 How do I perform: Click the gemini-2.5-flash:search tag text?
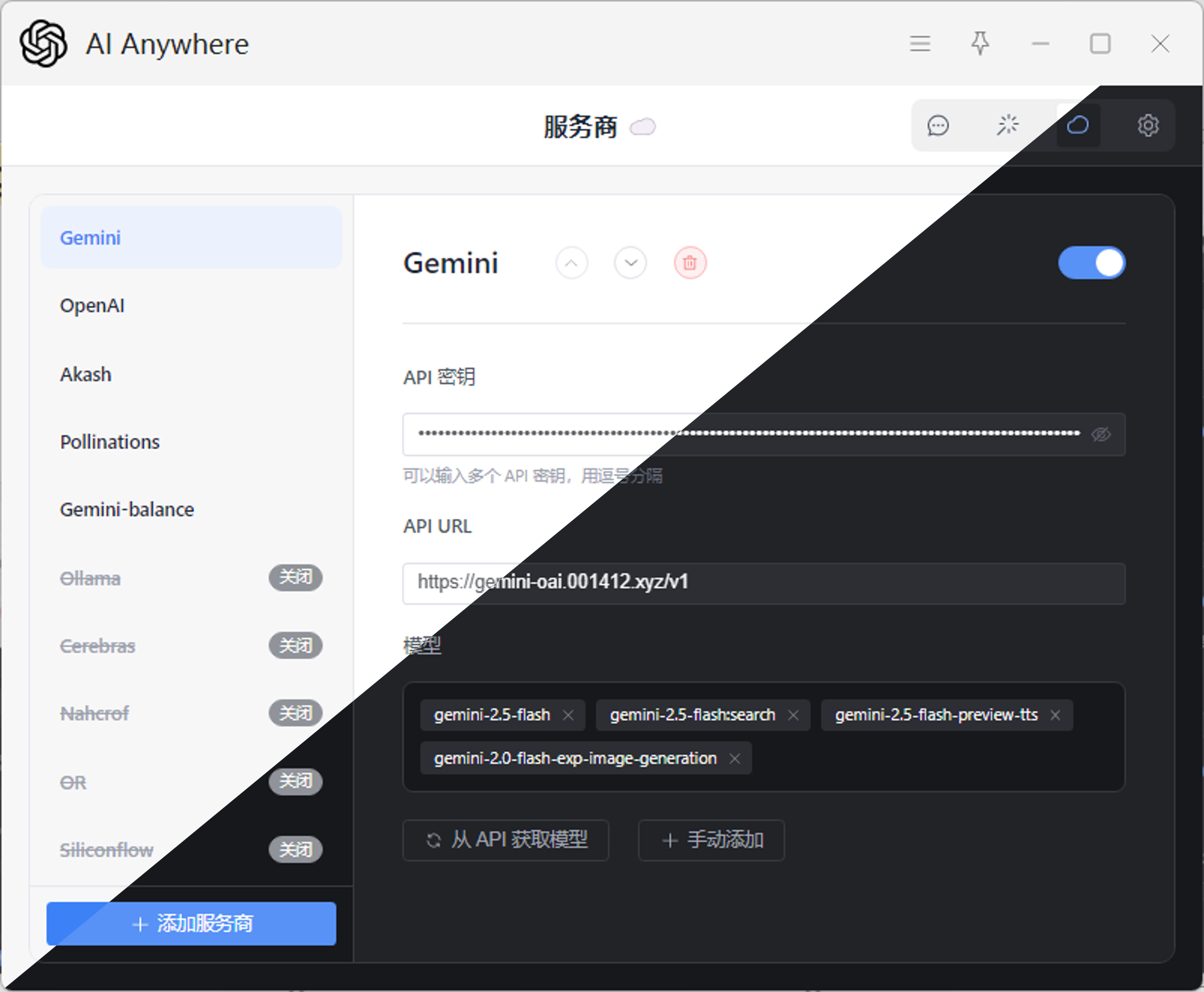[693, 715]
